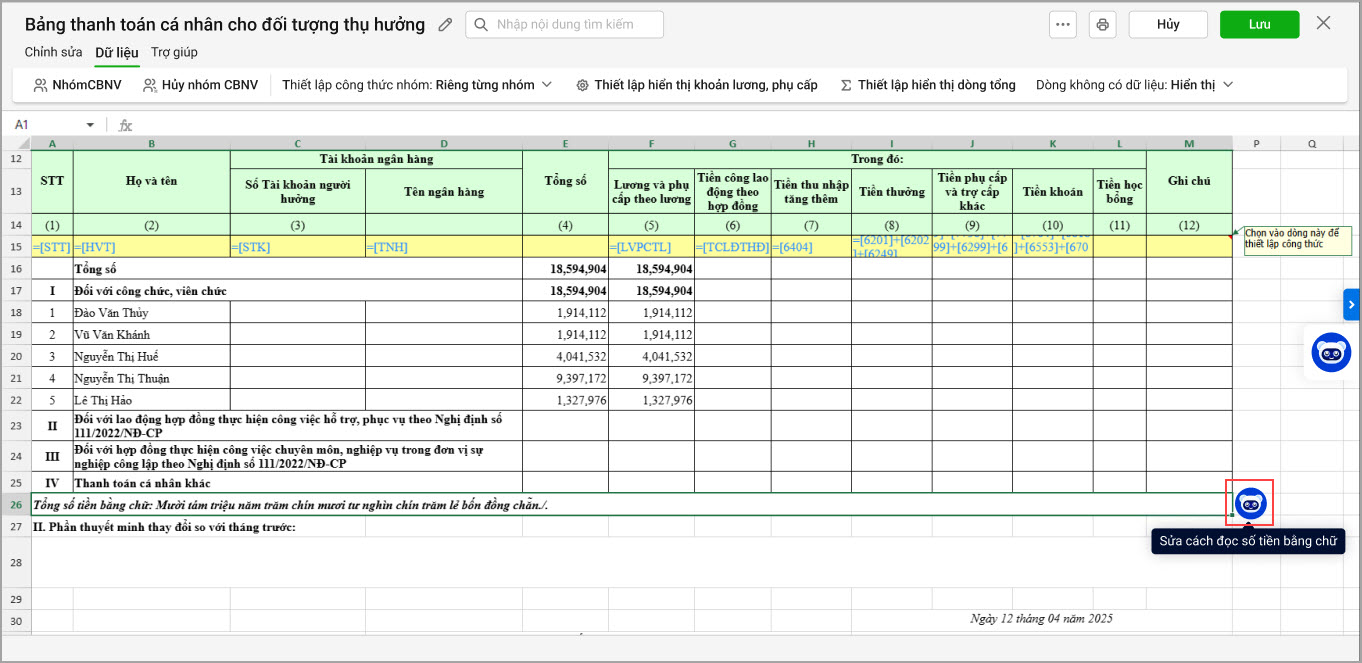Click the search input field

[x=564, y=24]
